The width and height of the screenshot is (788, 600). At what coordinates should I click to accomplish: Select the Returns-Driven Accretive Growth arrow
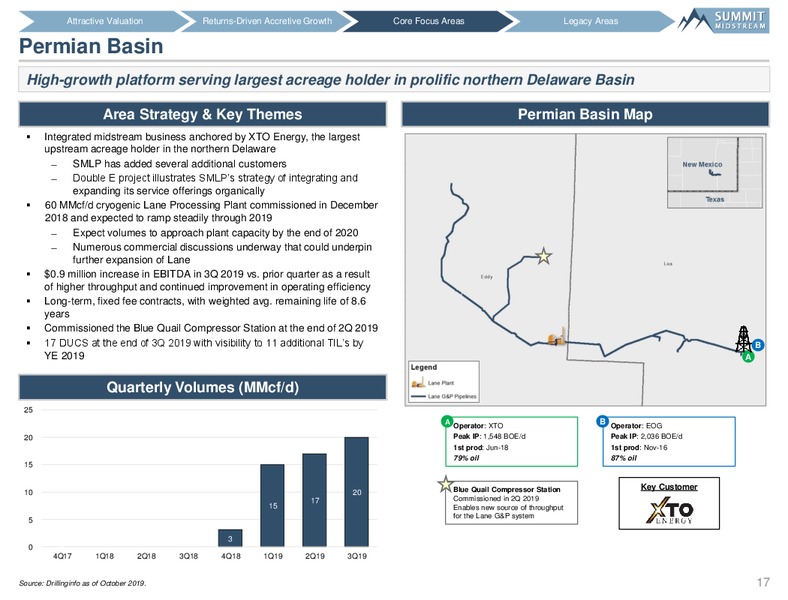[267, 21]
